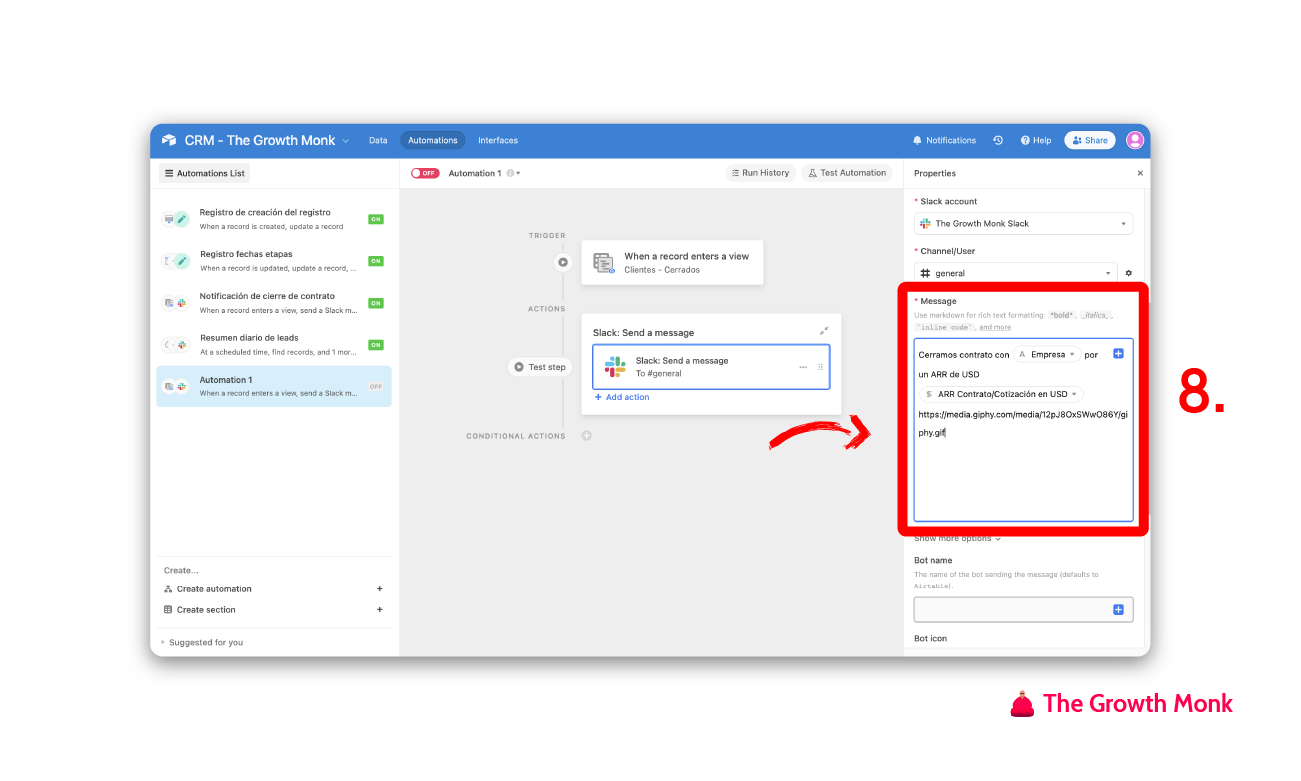Select the Automations tab
This screenshot has height=781, width=1301.
(x=433, y=140)
